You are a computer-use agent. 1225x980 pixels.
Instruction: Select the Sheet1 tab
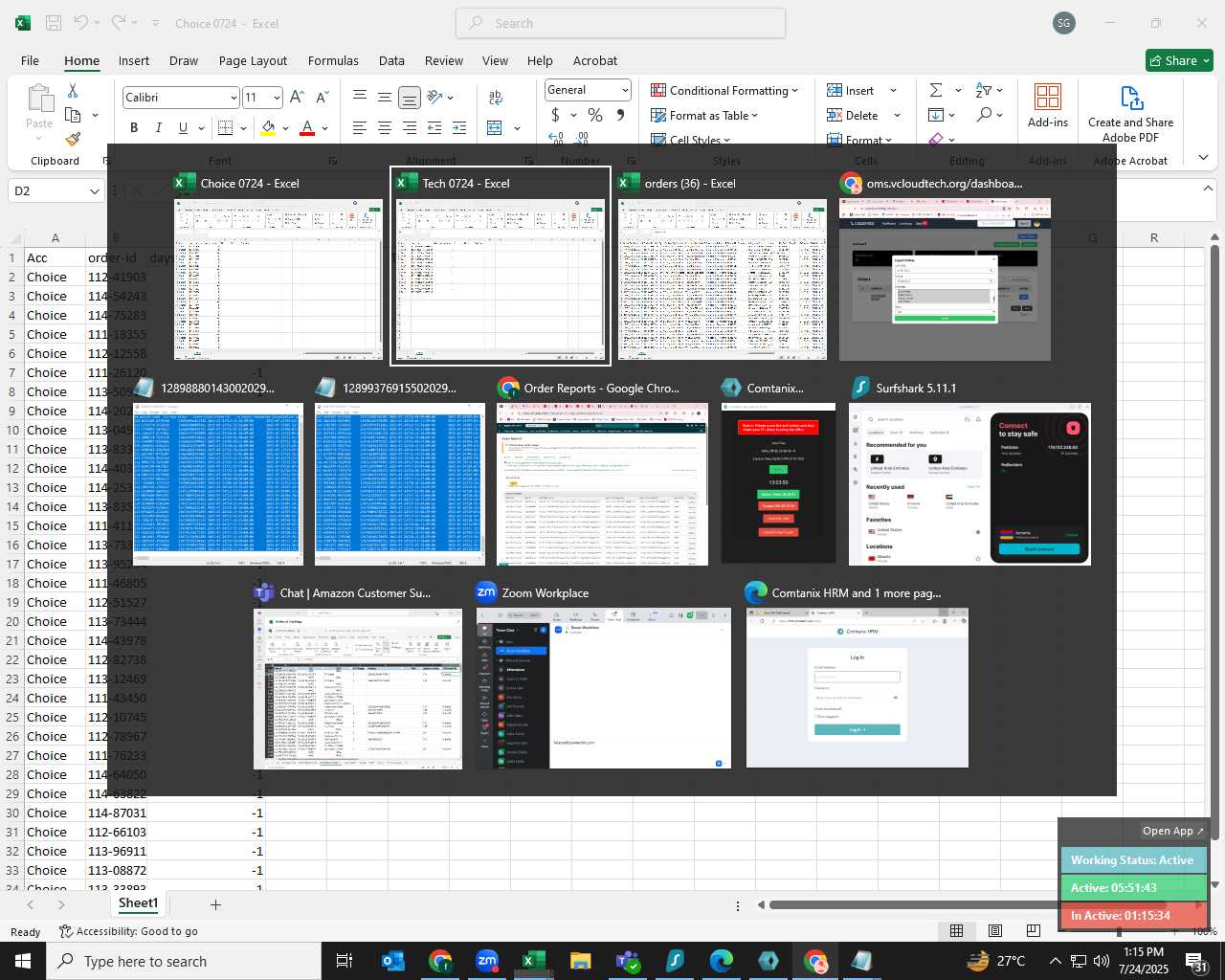coord(138,903)
